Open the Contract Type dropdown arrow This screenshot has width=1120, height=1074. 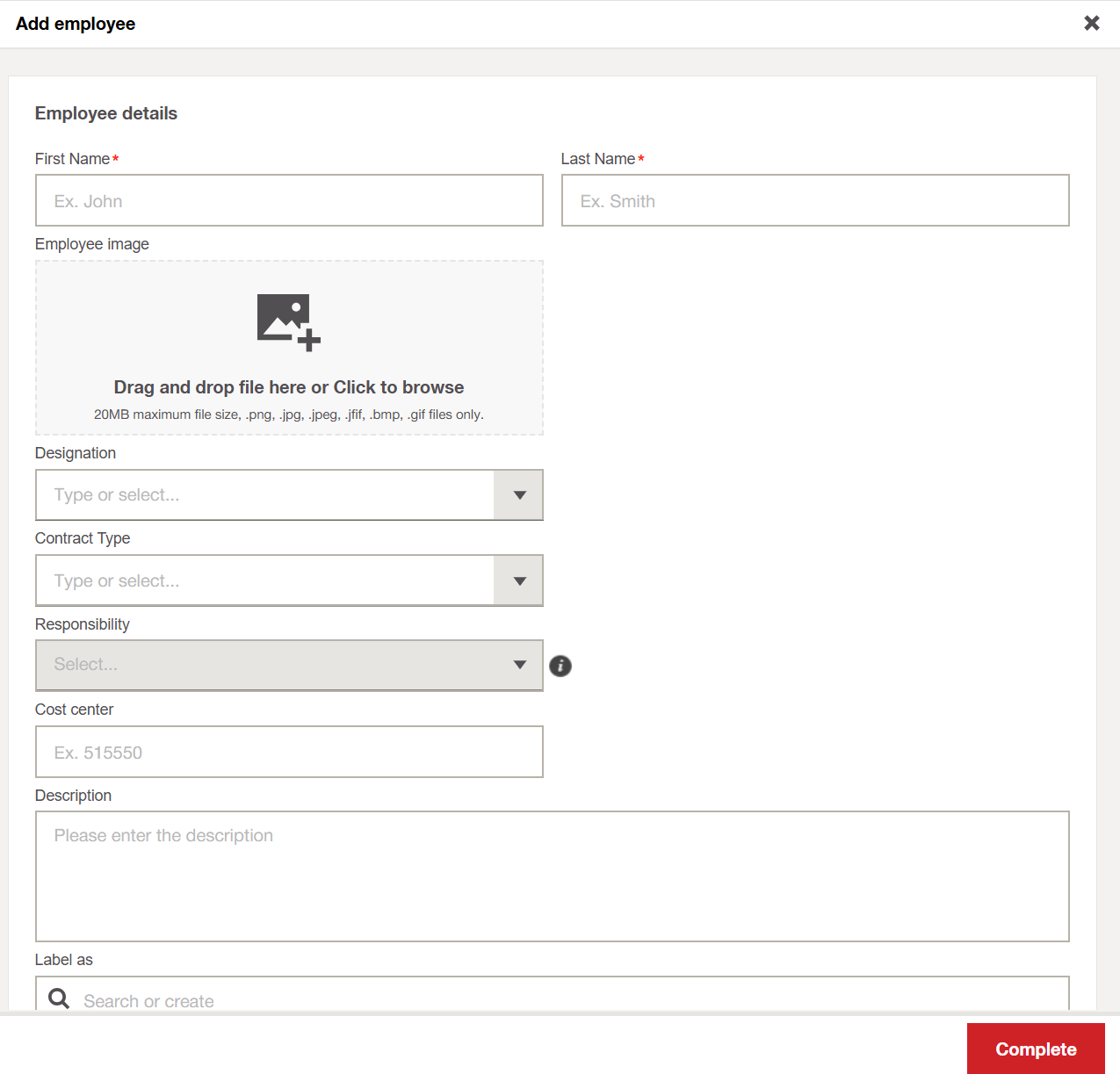(519, 580)
